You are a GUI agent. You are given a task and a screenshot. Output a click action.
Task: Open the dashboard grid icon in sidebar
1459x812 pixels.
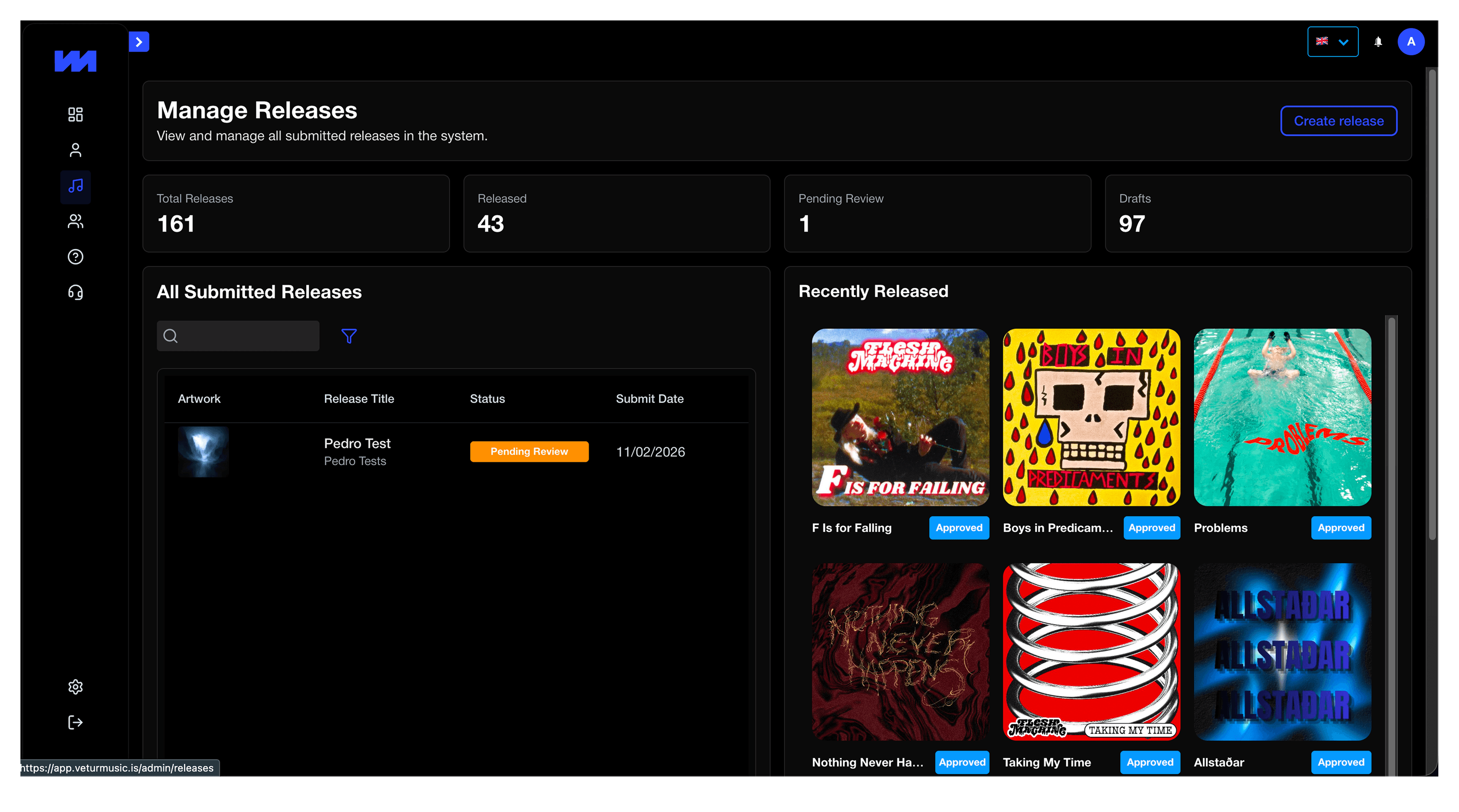[x=75, y=114]
